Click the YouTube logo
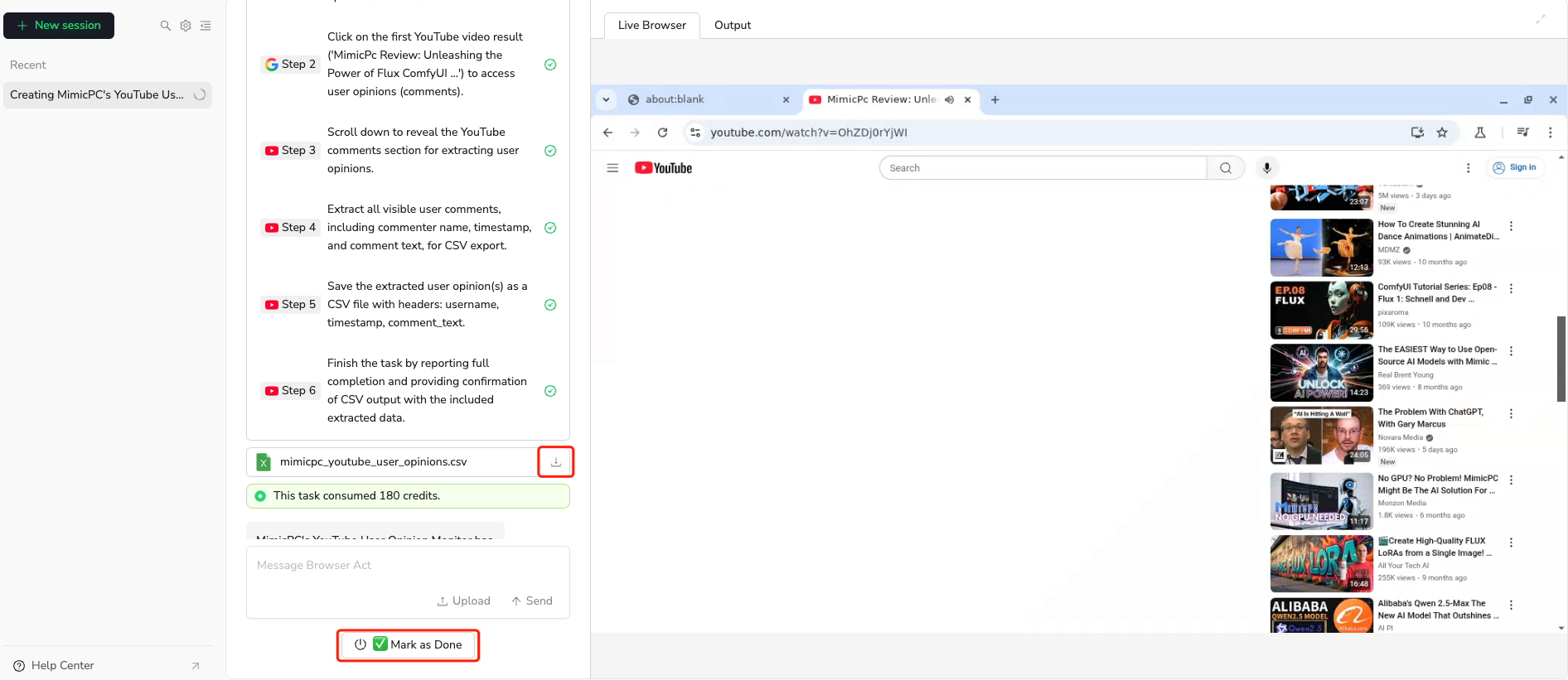 [x=663, y=168]
